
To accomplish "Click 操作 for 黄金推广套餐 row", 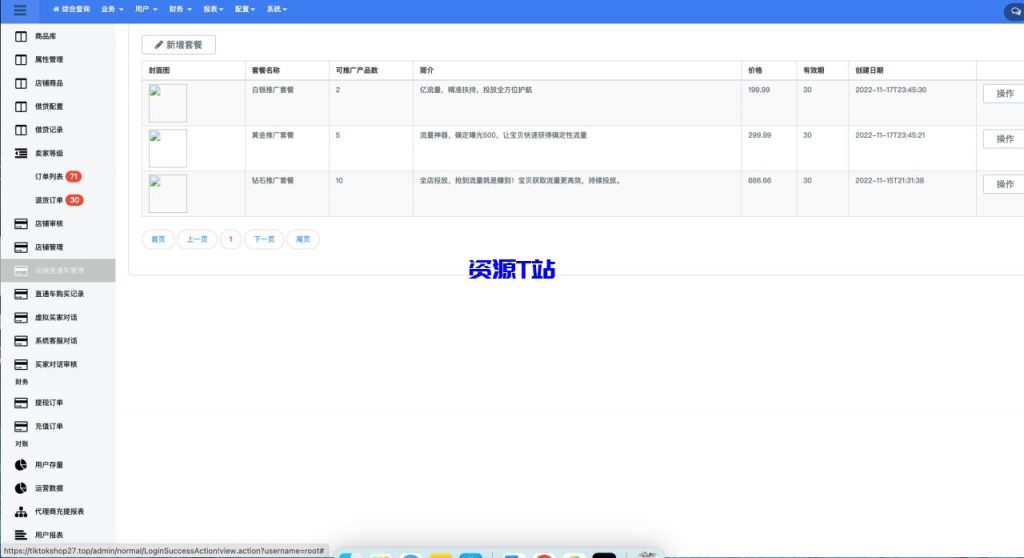I will pyautogui.click(x=1004, y=139).
